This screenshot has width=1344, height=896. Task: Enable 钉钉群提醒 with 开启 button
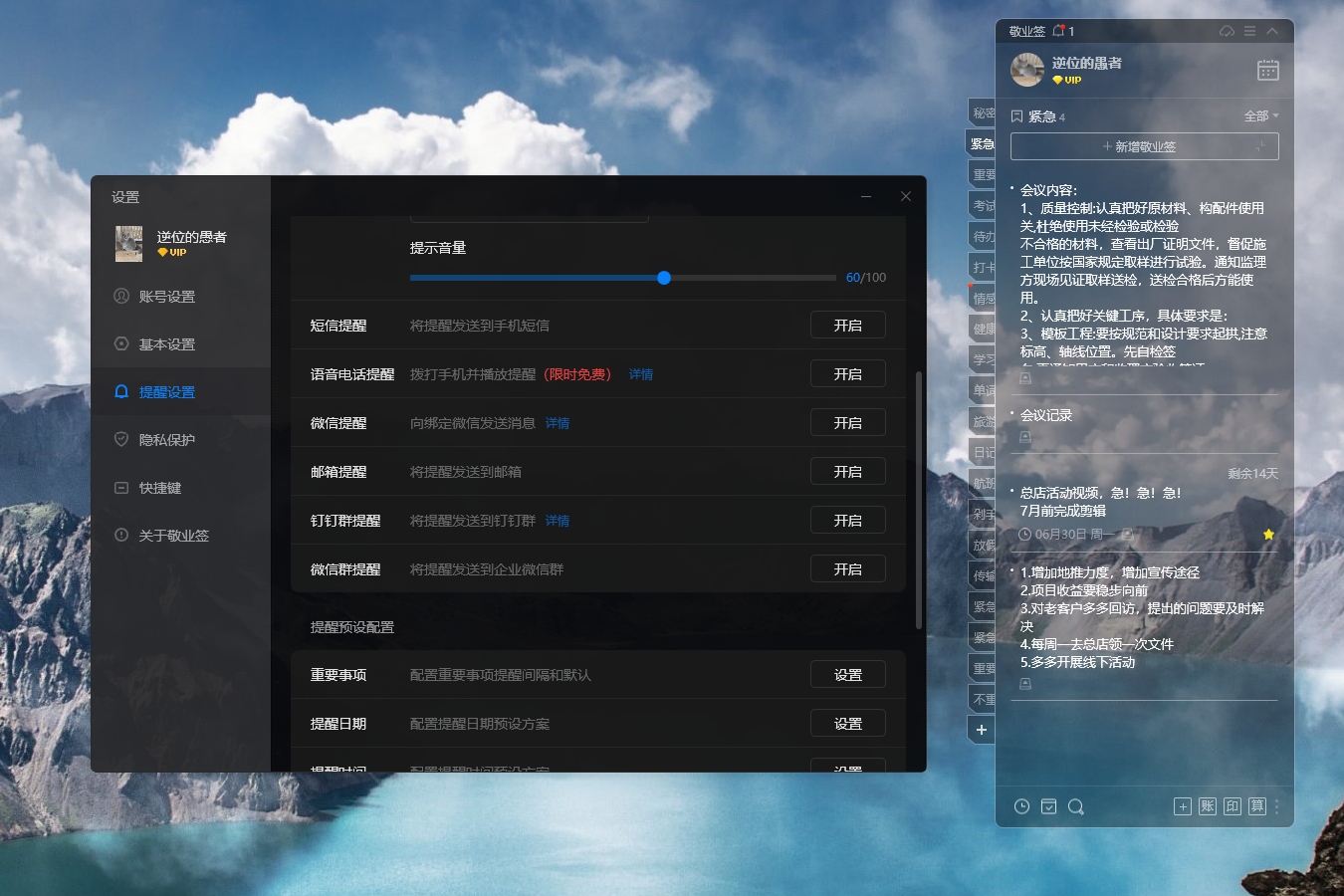point(847,521)
